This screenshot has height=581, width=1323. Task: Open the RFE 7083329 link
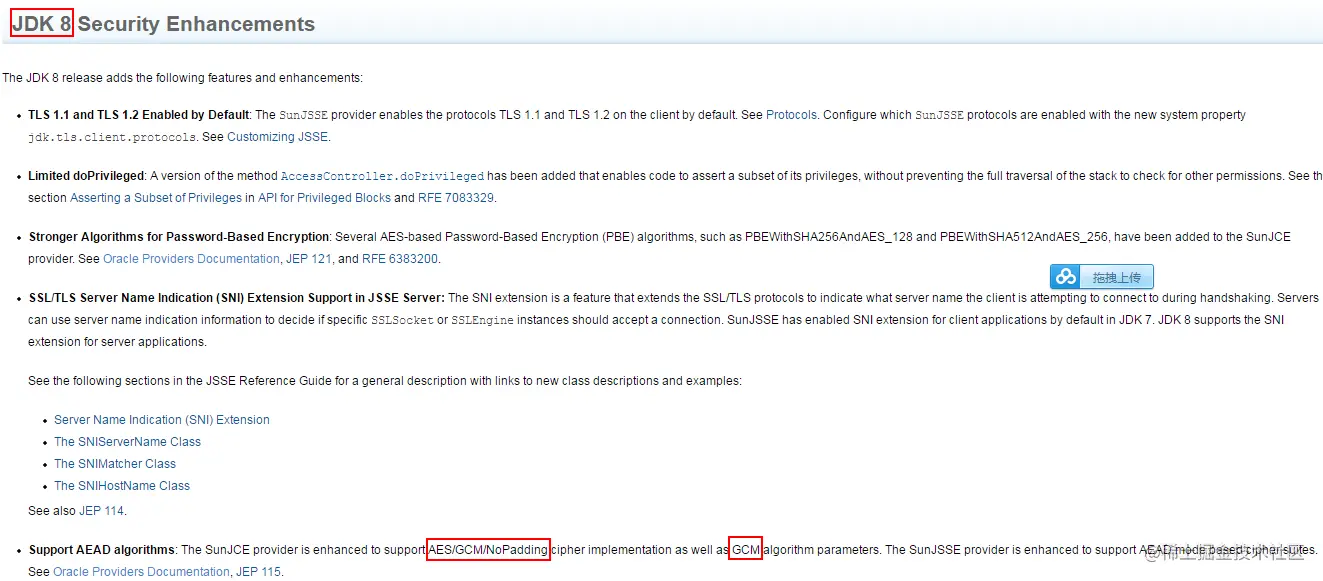[x=456, y=198]
